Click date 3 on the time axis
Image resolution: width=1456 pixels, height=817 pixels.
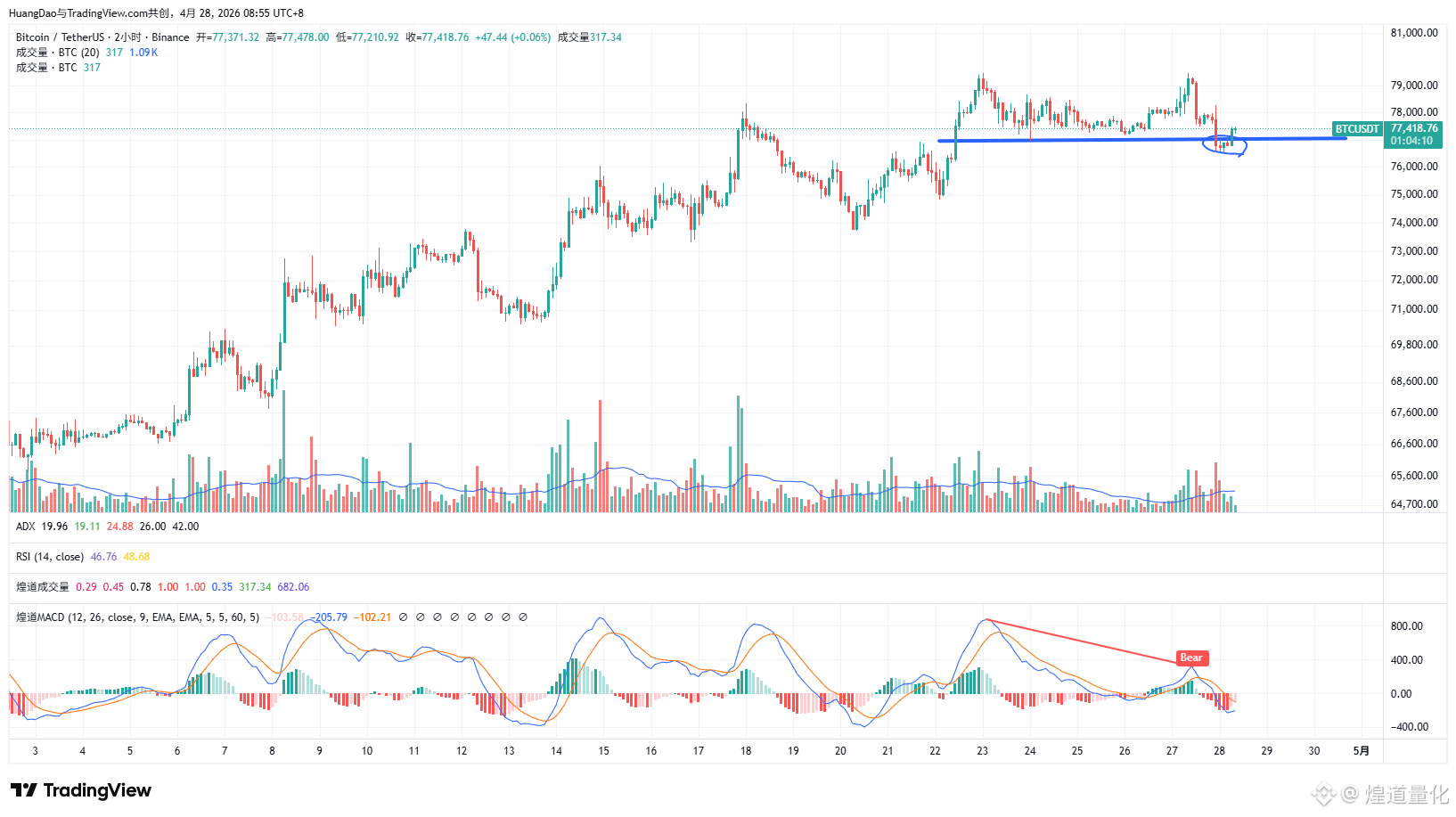[x=35, y=751]
